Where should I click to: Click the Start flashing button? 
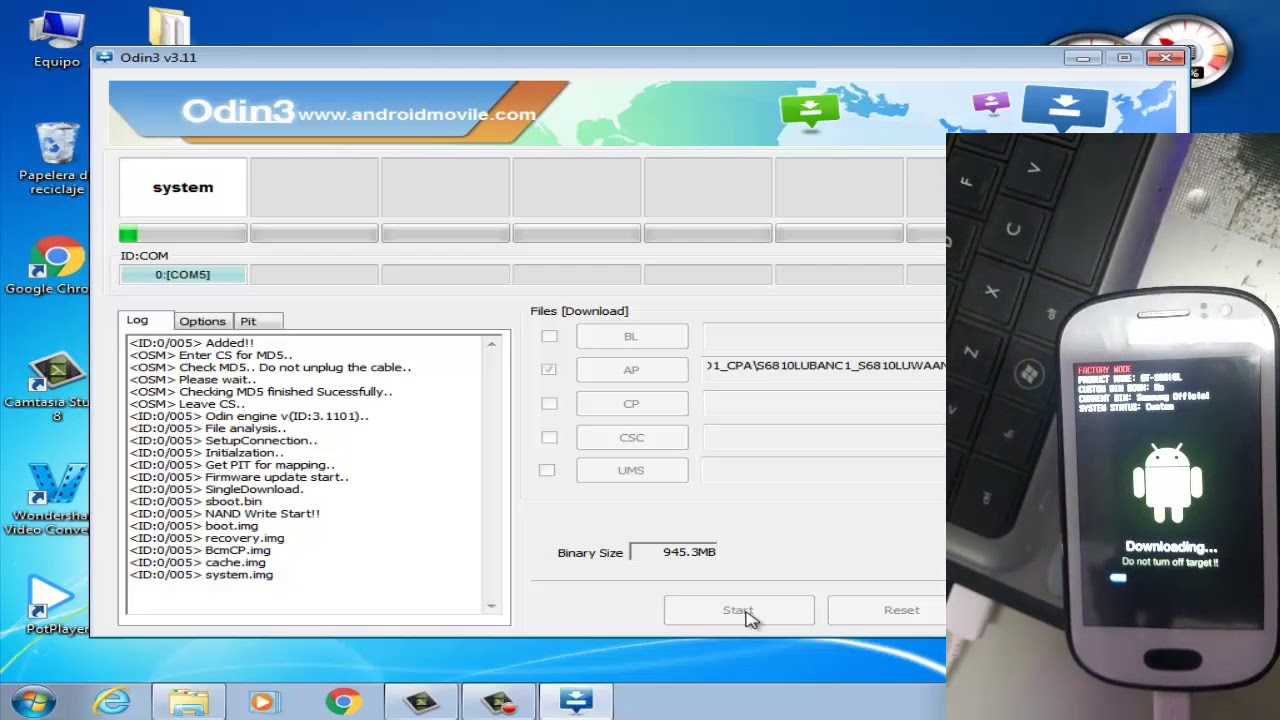(x=739, y=610)
